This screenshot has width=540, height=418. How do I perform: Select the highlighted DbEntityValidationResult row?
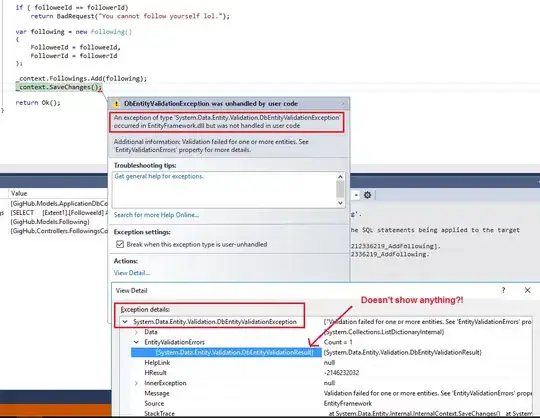pyautogui.click(x=226, y=352)
